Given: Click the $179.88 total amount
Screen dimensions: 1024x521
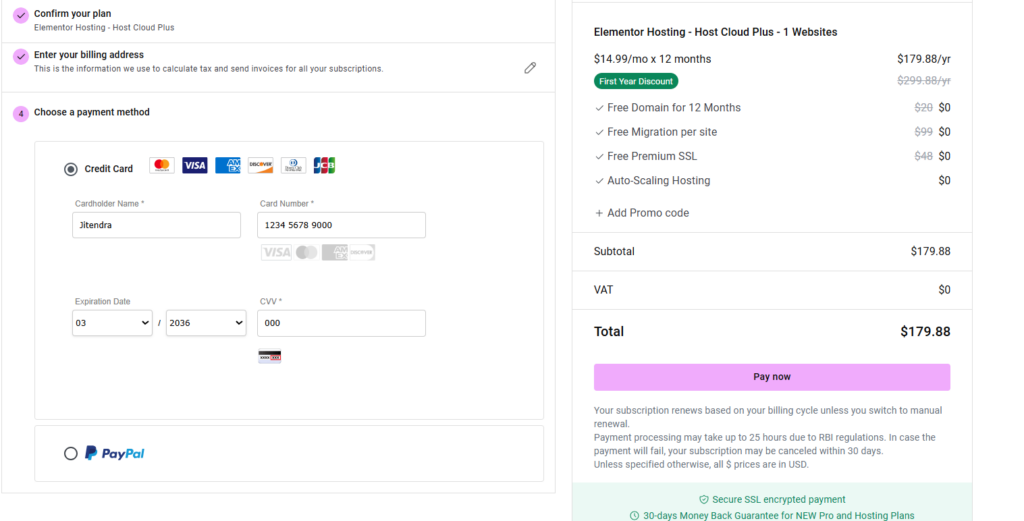Looking at the screenshot, I should pyautogui.click(x=925, y=332).
